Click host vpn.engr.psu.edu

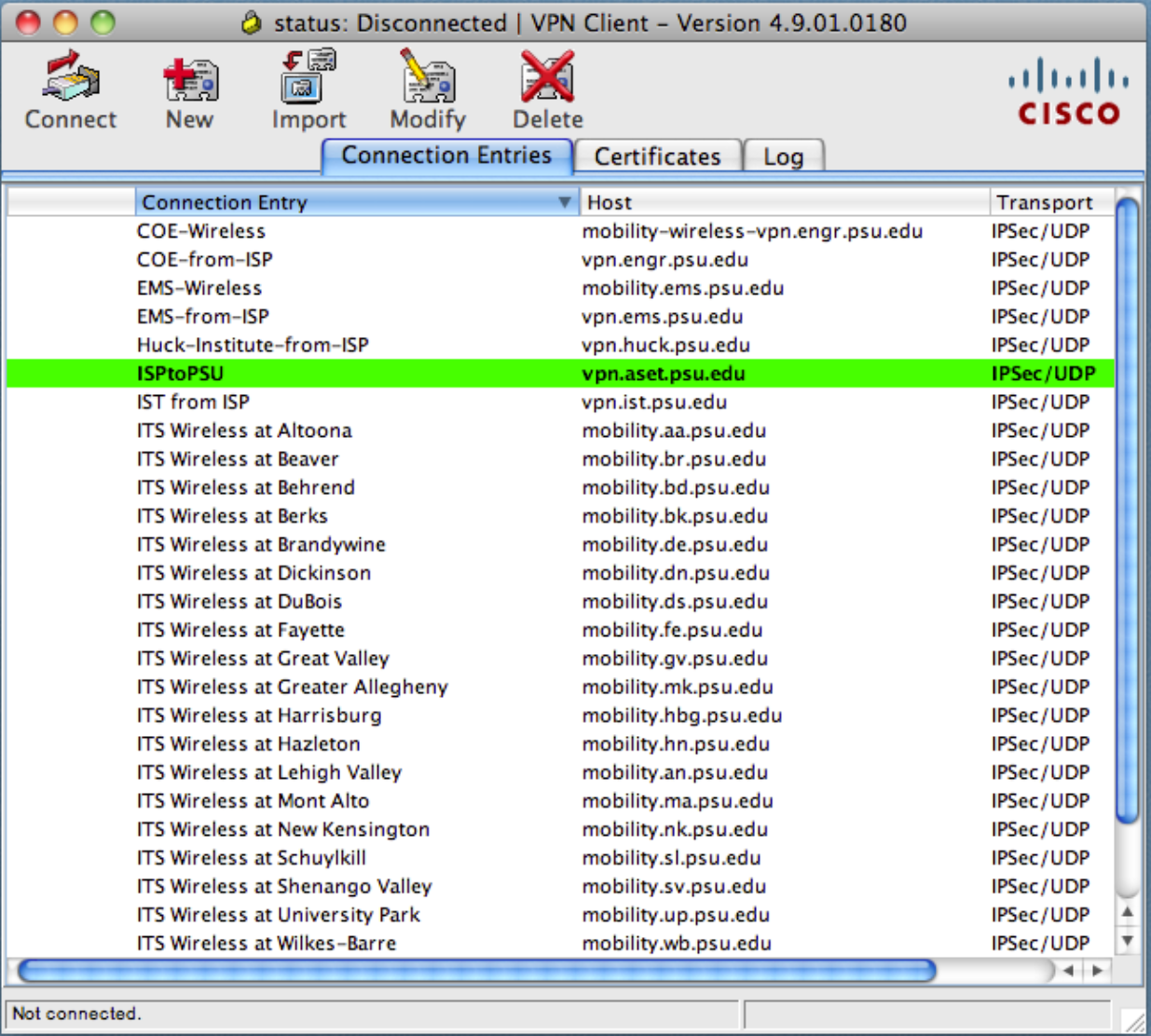(665, 260)
